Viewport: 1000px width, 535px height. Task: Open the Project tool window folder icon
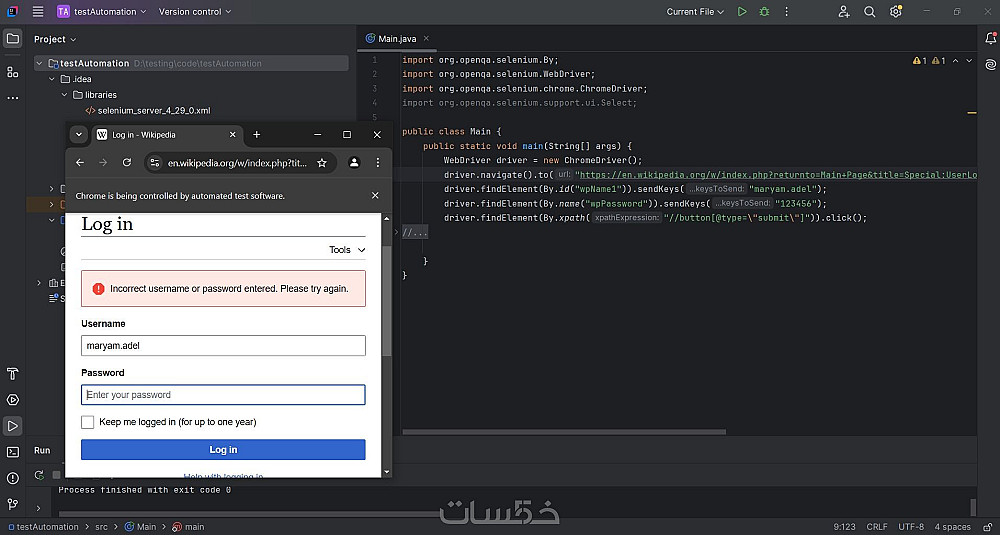click(12, 39)
